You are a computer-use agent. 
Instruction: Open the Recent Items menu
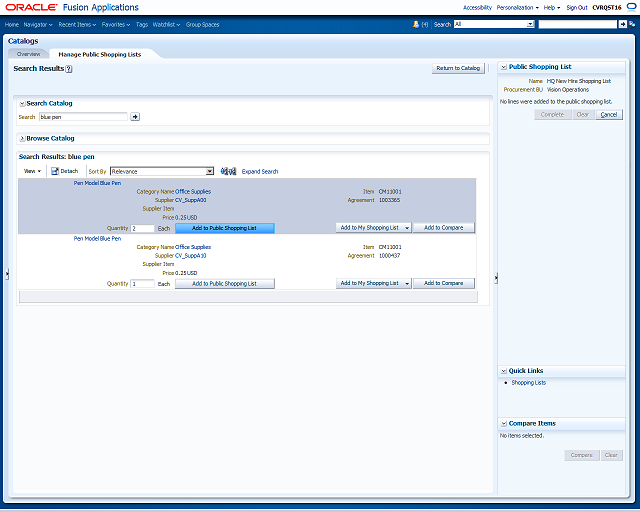[77, 24]
